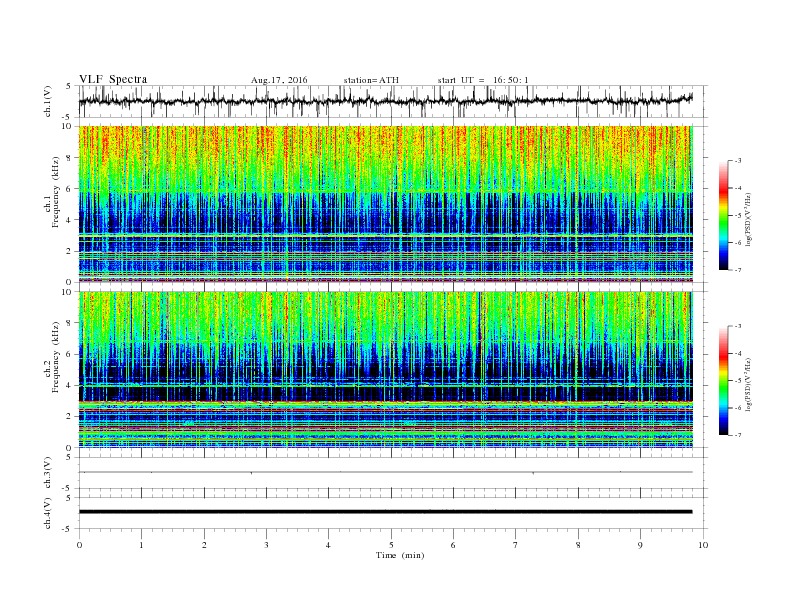The width and height of the screenshot is (792, 612).
Task: Click the "ch.1(V)" axis label
Action: (48, 101)
